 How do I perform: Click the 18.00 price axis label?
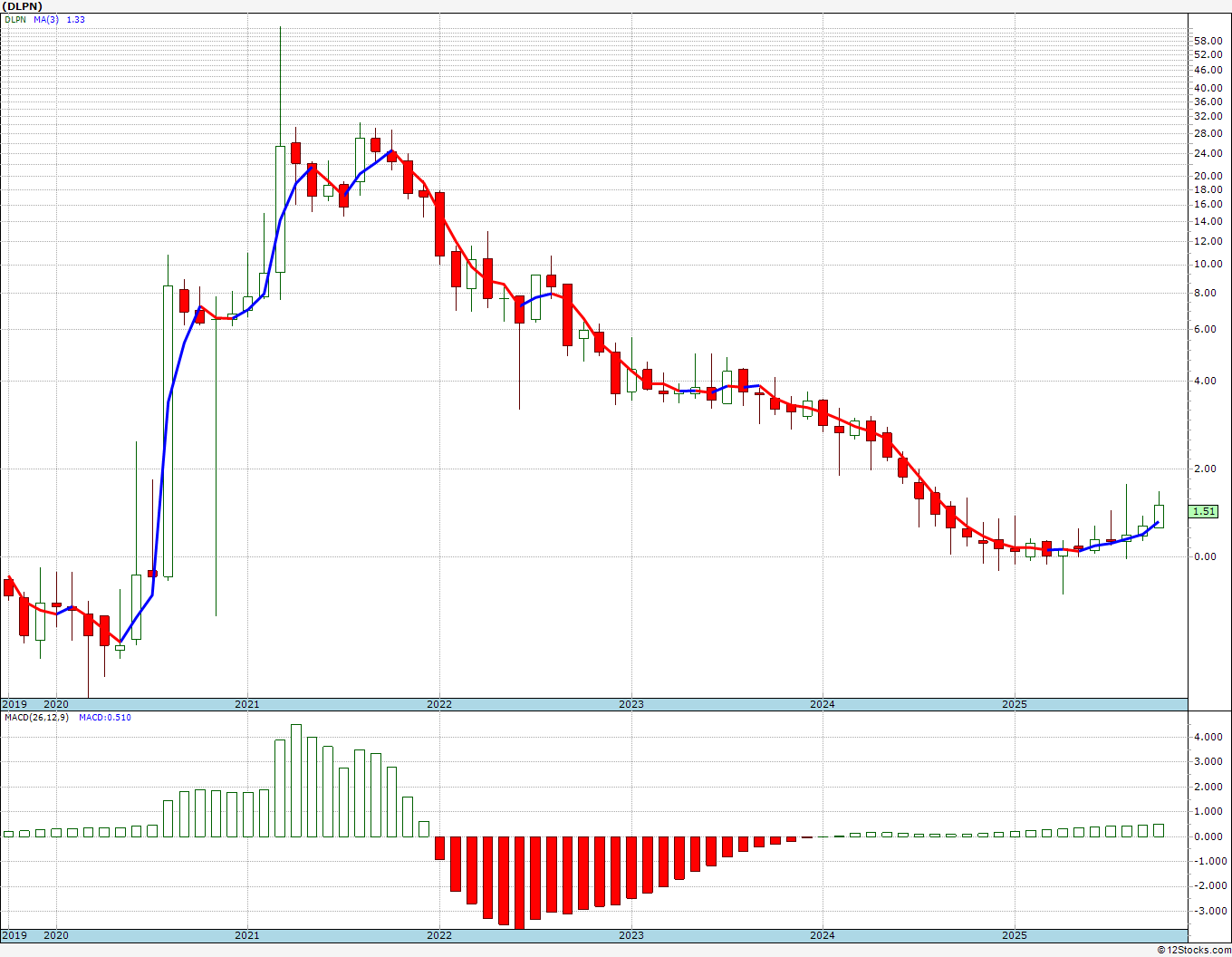[1207, 189]
